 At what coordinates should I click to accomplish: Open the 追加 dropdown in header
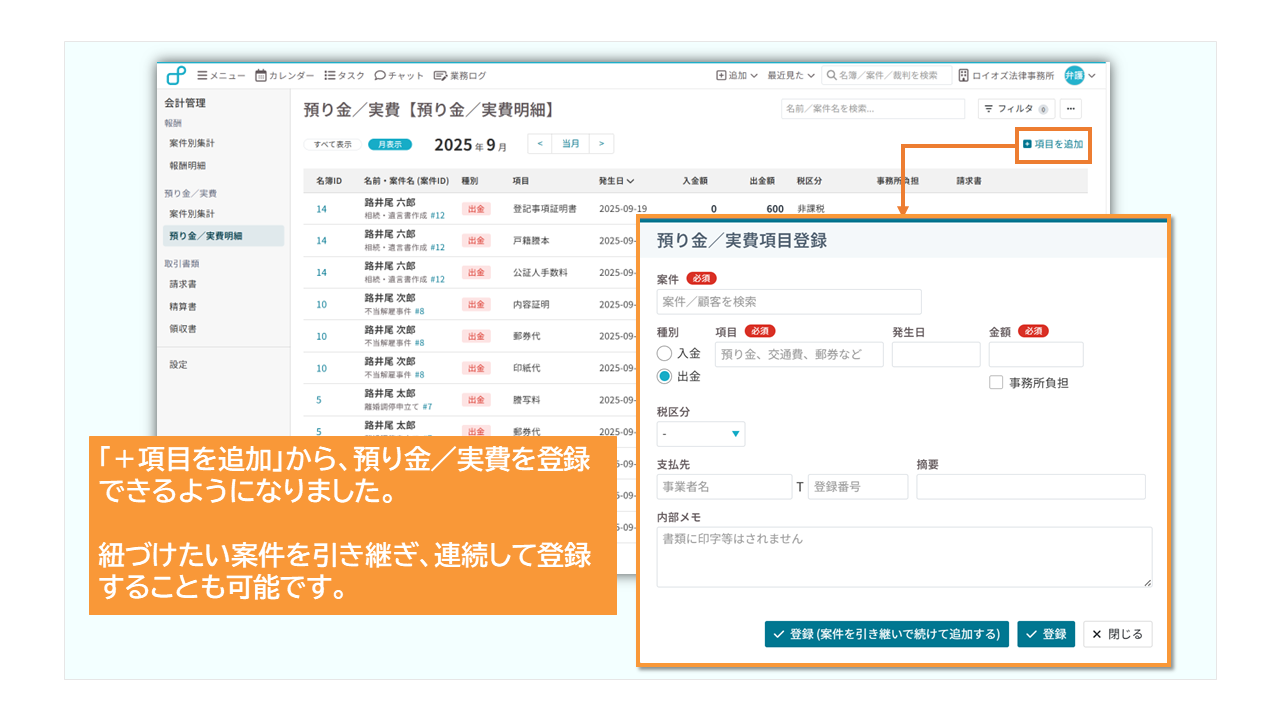tap(737, 76)
